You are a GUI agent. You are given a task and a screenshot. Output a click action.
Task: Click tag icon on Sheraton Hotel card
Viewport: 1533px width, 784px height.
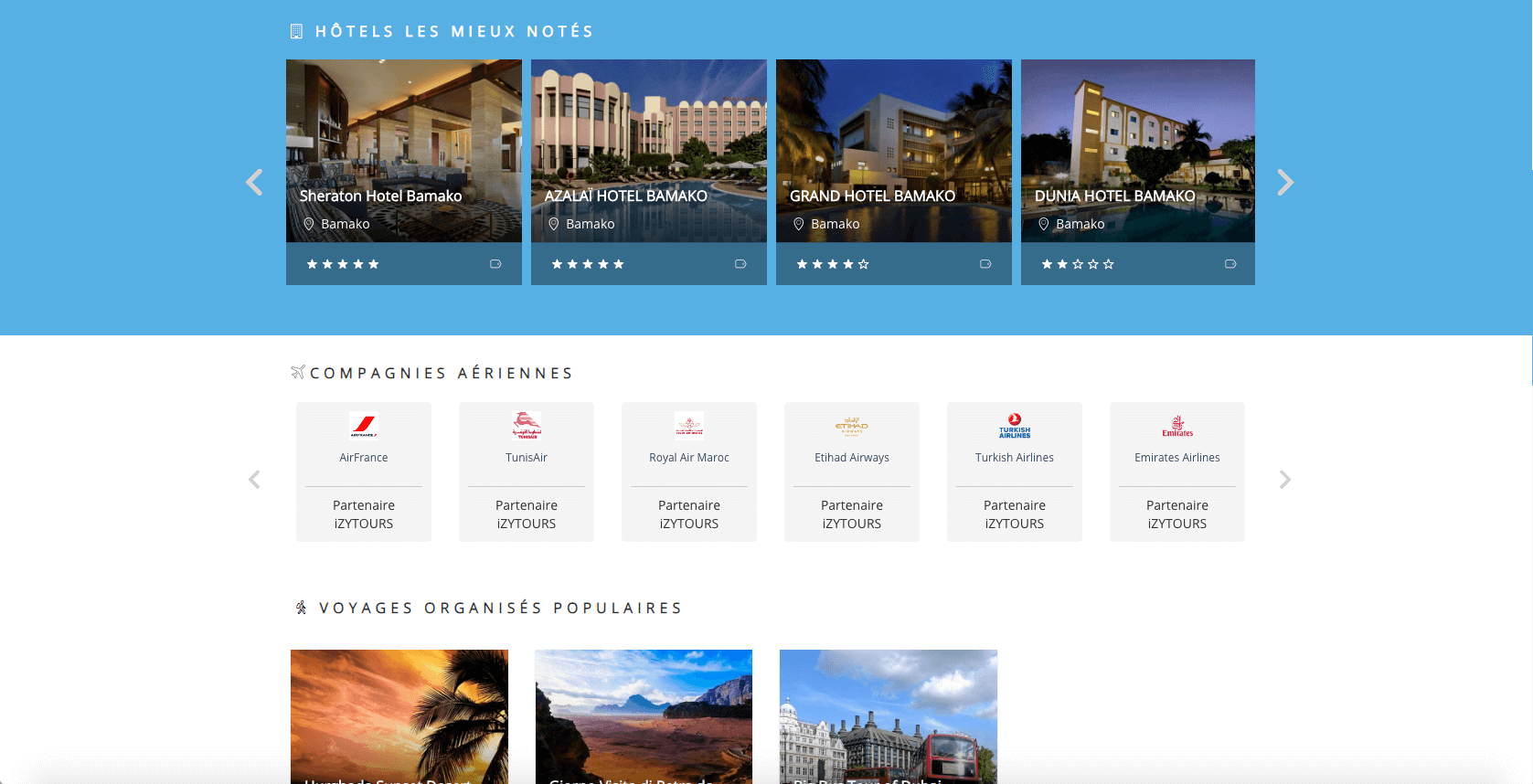click(x=495, y=264)
